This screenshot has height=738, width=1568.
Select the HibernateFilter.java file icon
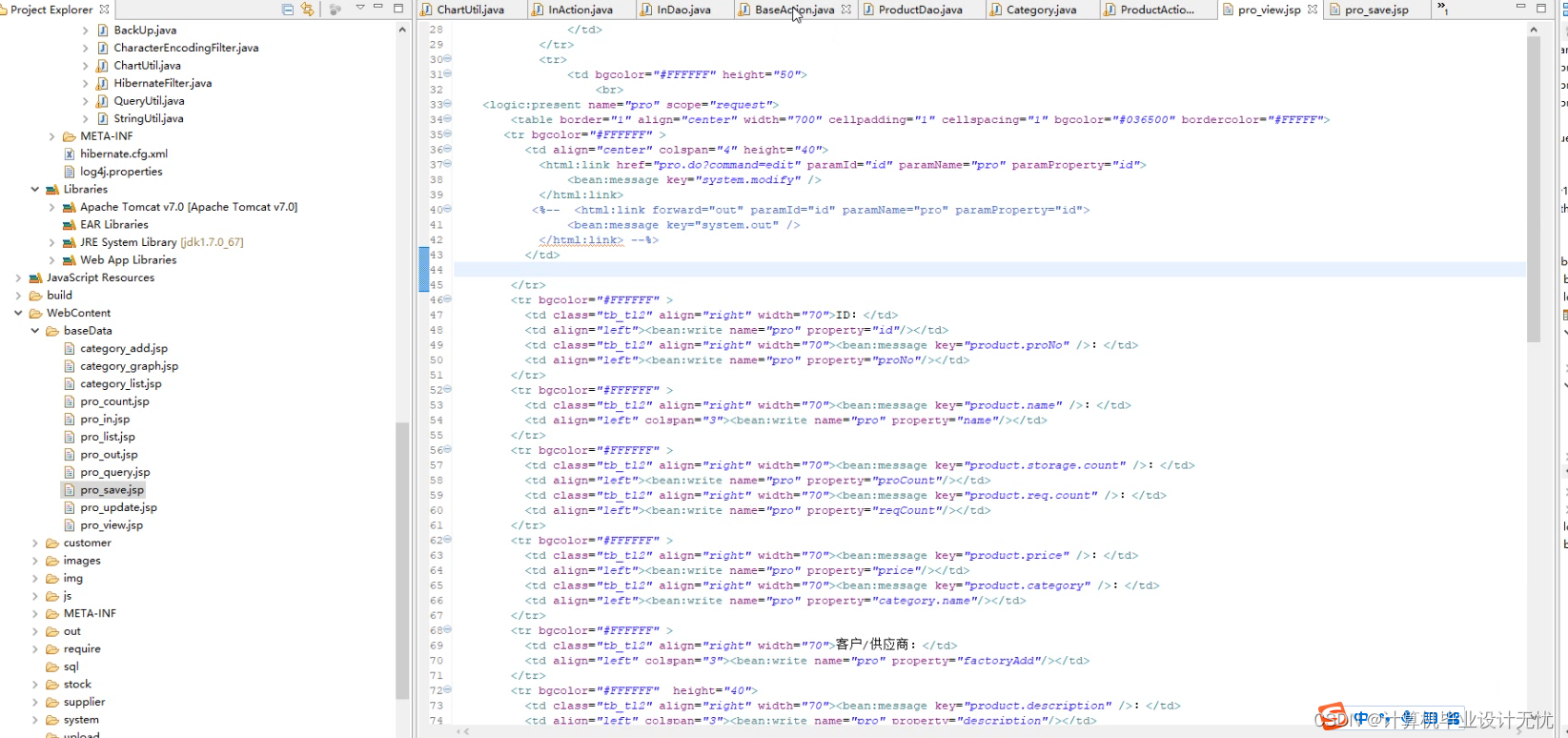tap(102, 83)
